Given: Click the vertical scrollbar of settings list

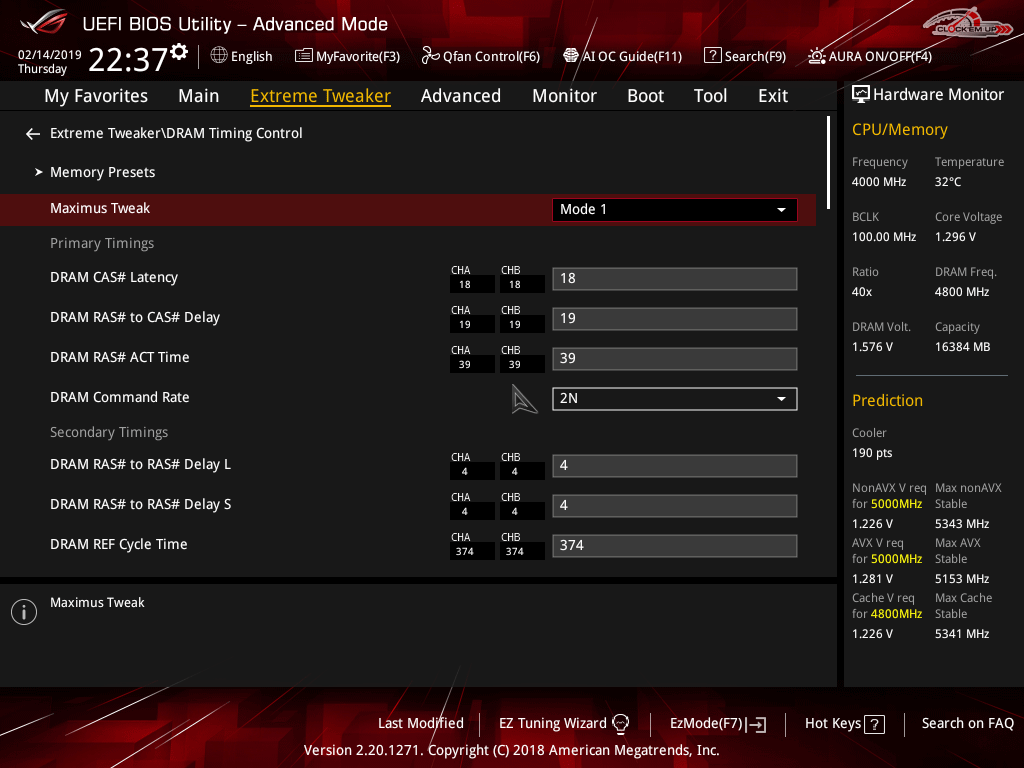Looking at the screenshot, I should (x=828, y=160).
